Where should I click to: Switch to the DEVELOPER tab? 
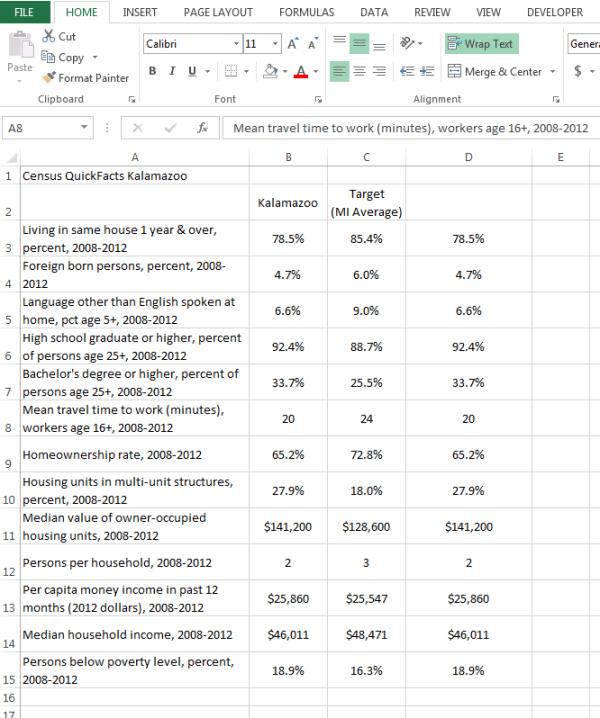pos(555,12)
